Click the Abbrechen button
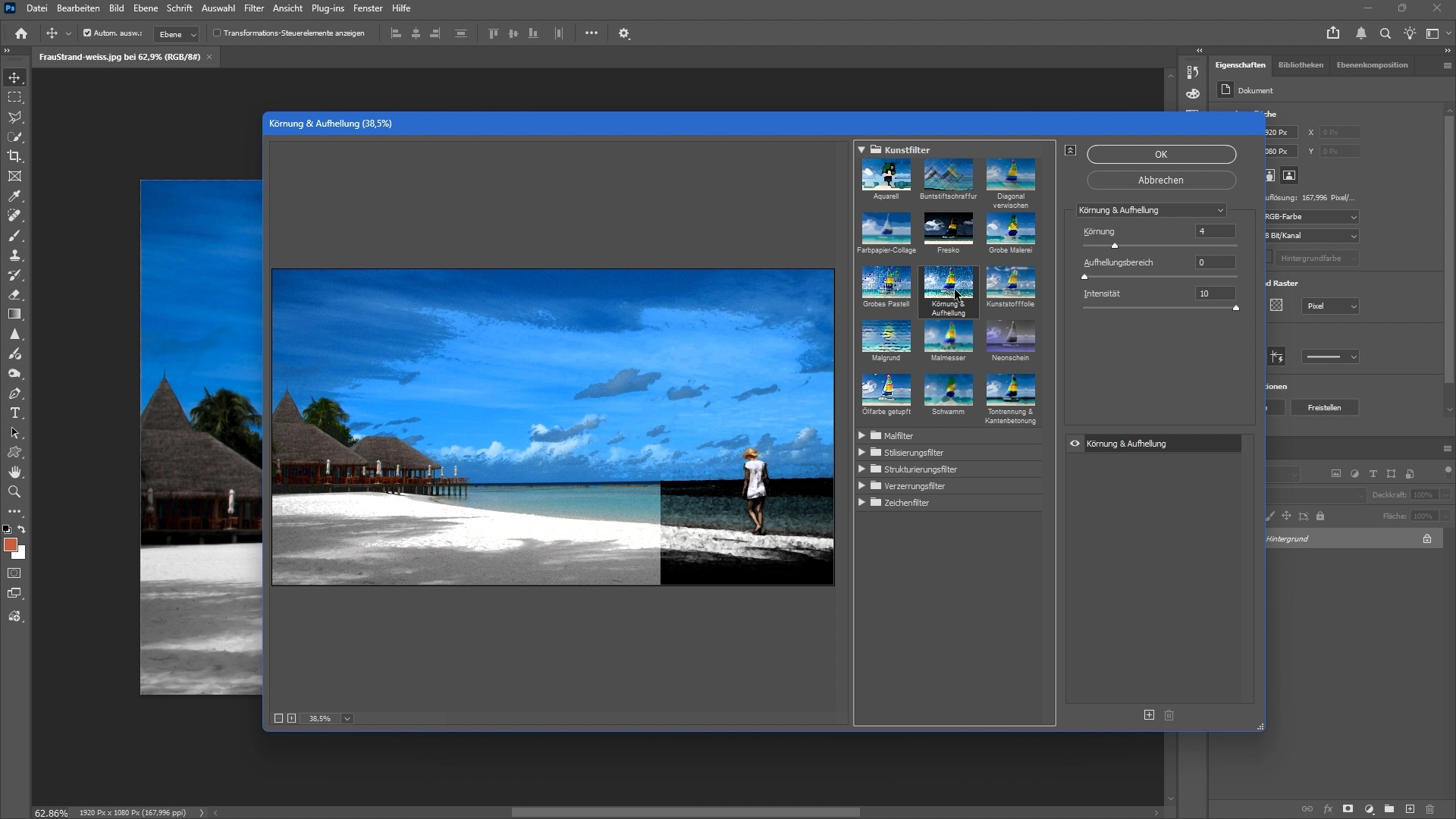This screenshot has width=1456, height=819. pos(1160,180)
